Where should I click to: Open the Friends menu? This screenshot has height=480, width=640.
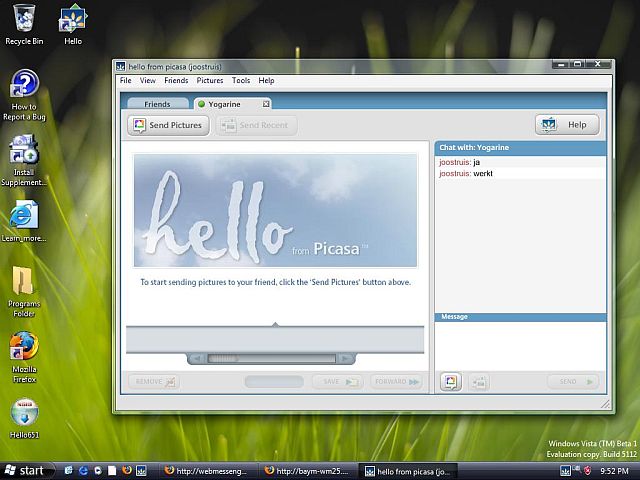[176, 80]
